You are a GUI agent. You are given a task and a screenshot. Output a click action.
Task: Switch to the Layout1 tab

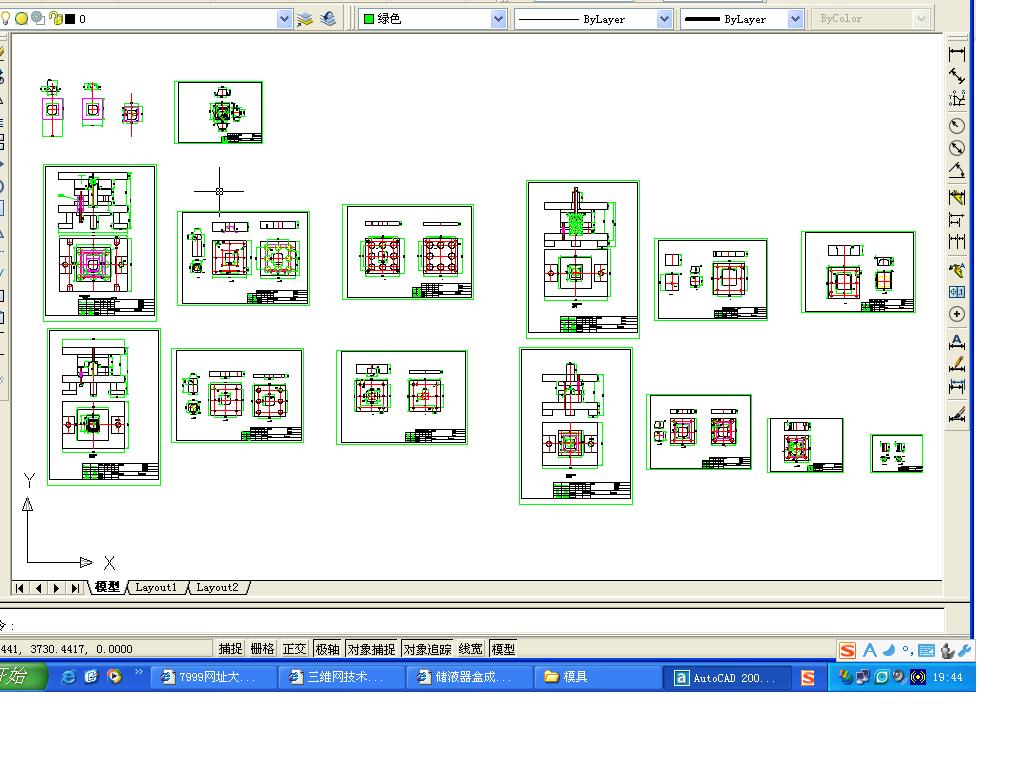click(156, 587)
